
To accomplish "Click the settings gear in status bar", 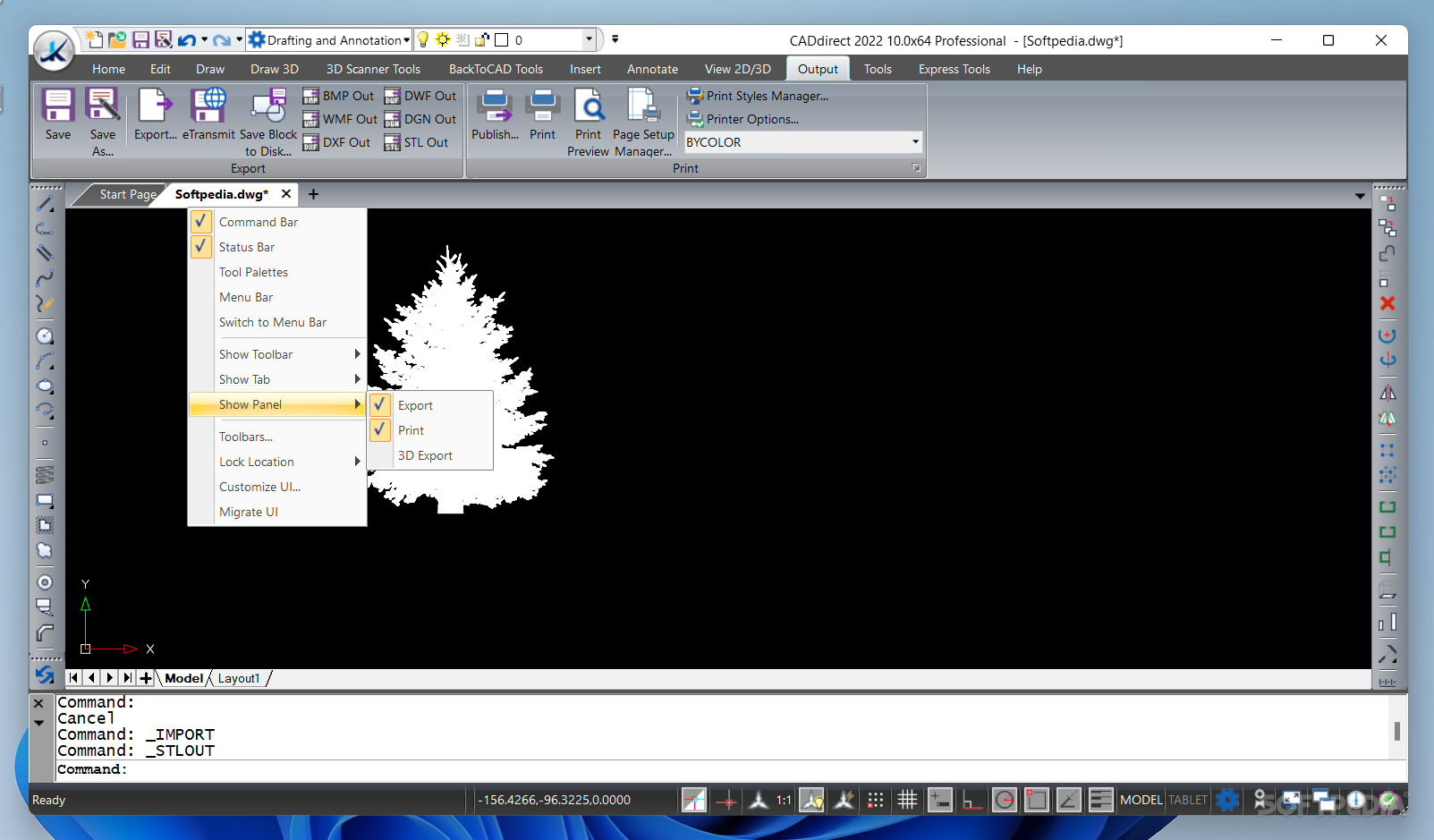I will (x=1227, y=800).
